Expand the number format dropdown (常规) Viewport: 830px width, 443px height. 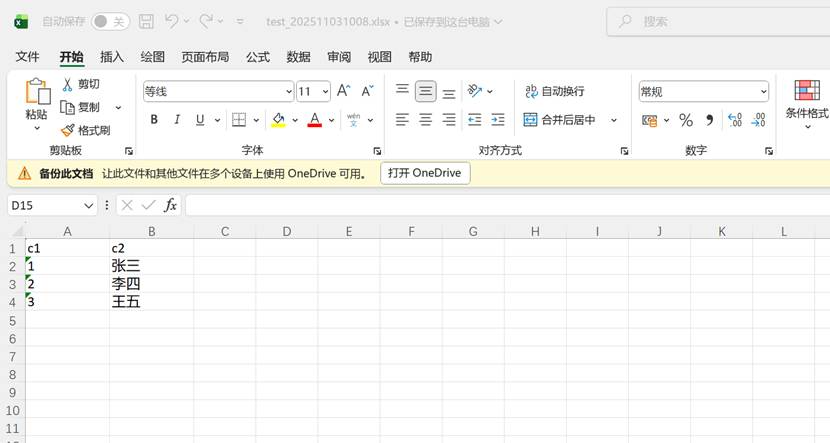(763, 91)
